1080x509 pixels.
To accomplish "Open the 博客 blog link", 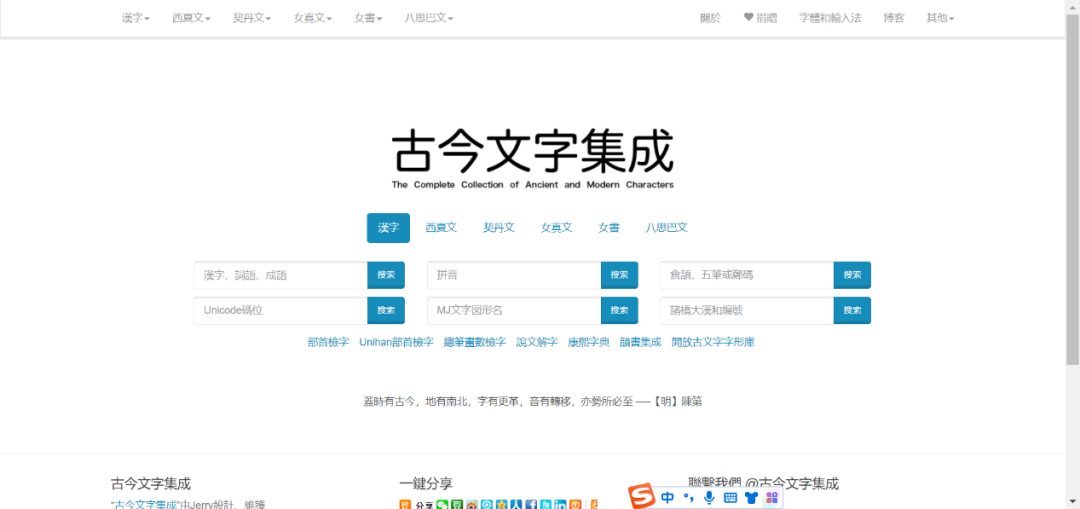I will pos(894,19).
